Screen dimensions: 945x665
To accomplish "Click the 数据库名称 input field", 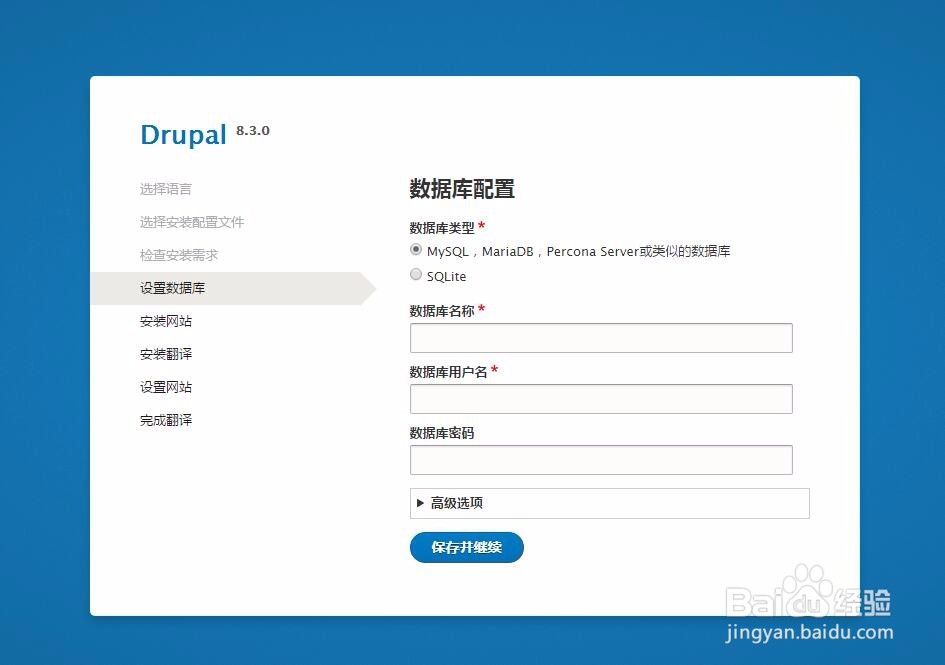I will click(x=600, y=338).
